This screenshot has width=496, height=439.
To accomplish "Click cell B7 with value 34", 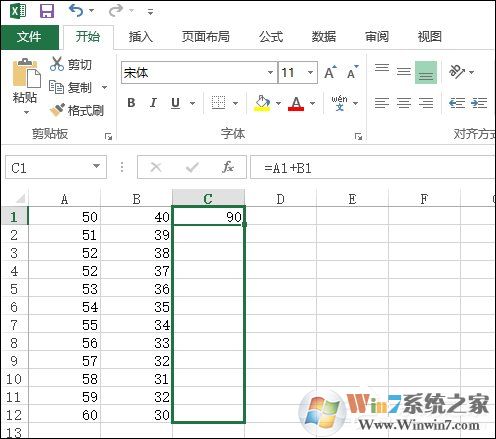I will pos(136,324).
